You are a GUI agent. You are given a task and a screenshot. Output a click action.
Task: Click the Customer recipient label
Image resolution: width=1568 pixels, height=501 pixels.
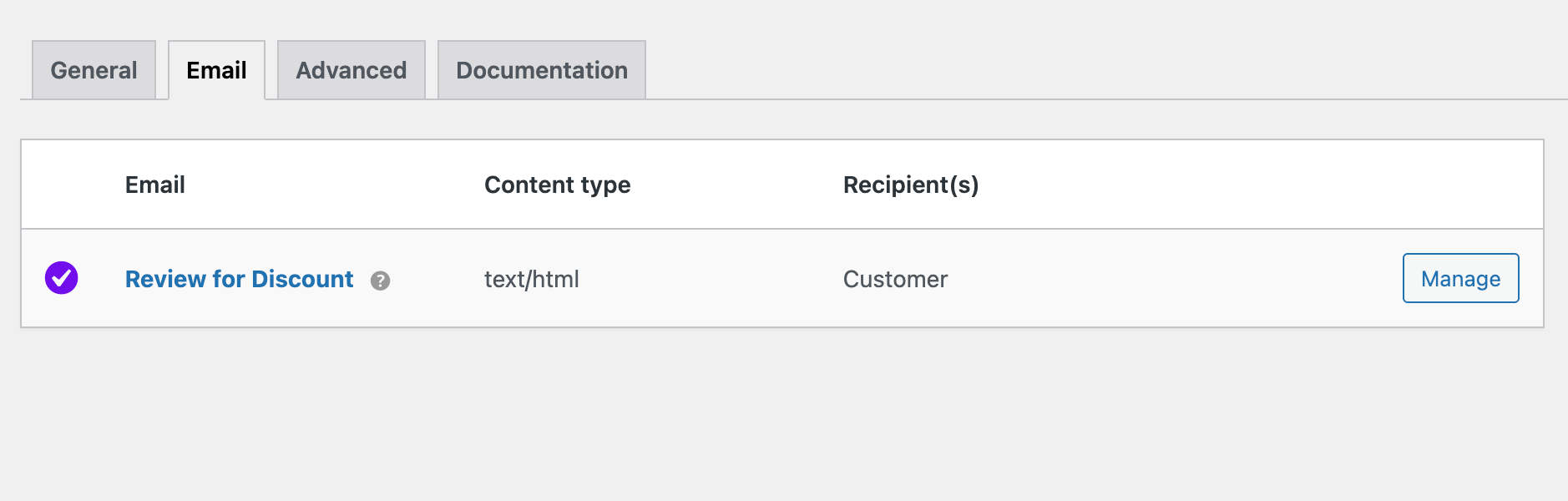pos(895,279)
